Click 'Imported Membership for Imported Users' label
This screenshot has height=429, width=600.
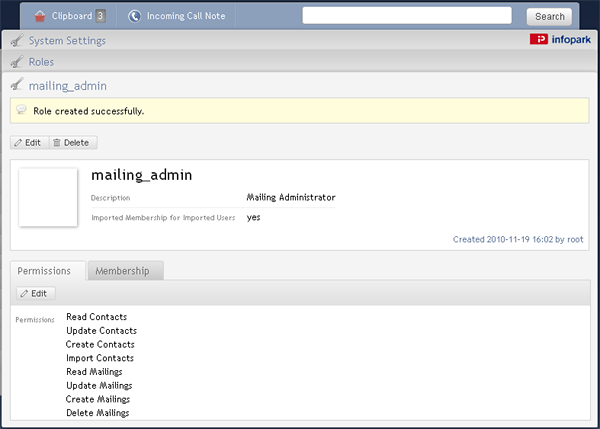click(163, 218)
